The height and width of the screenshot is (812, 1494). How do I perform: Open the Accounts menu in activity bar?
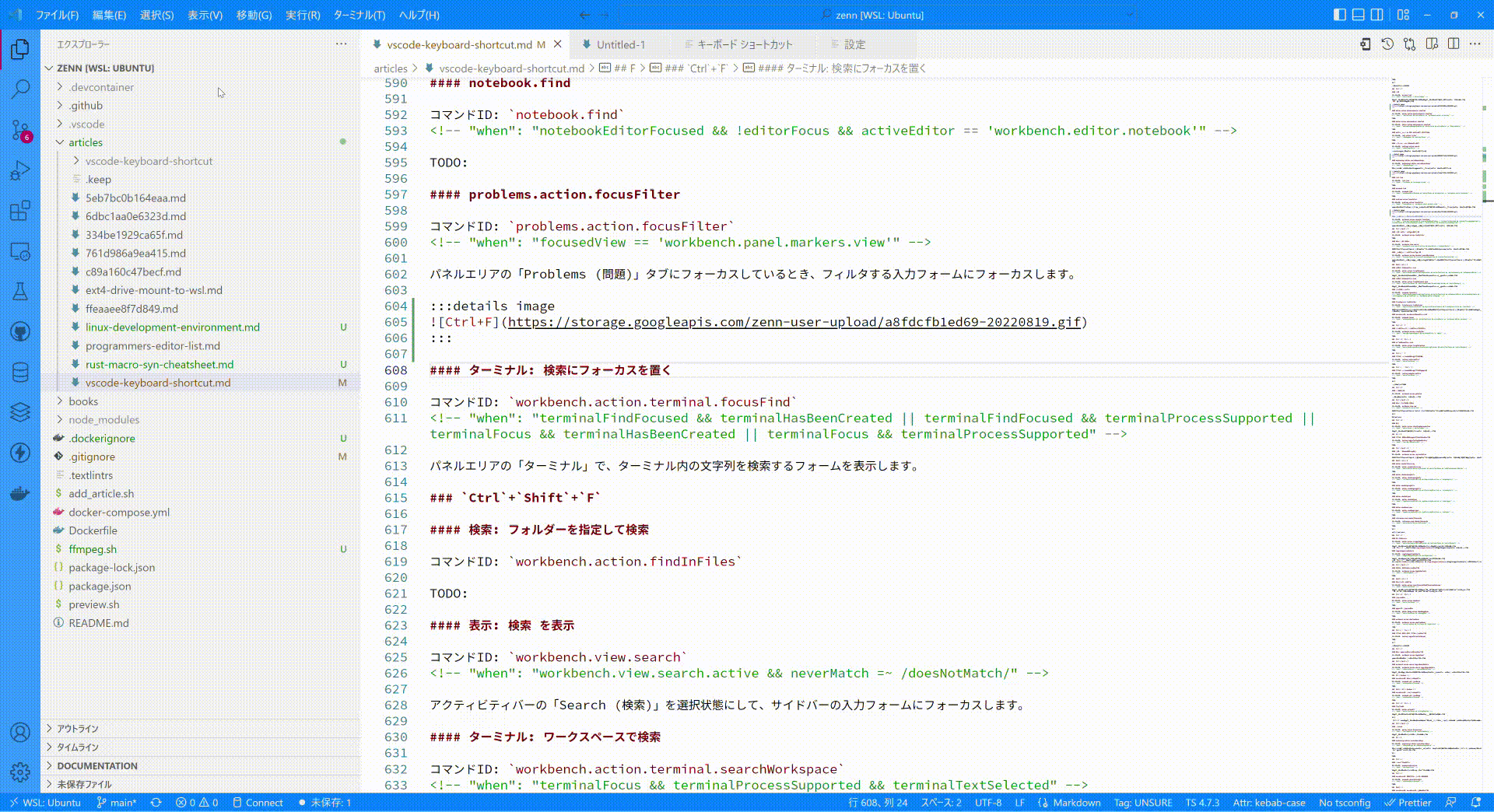(20, 732)
